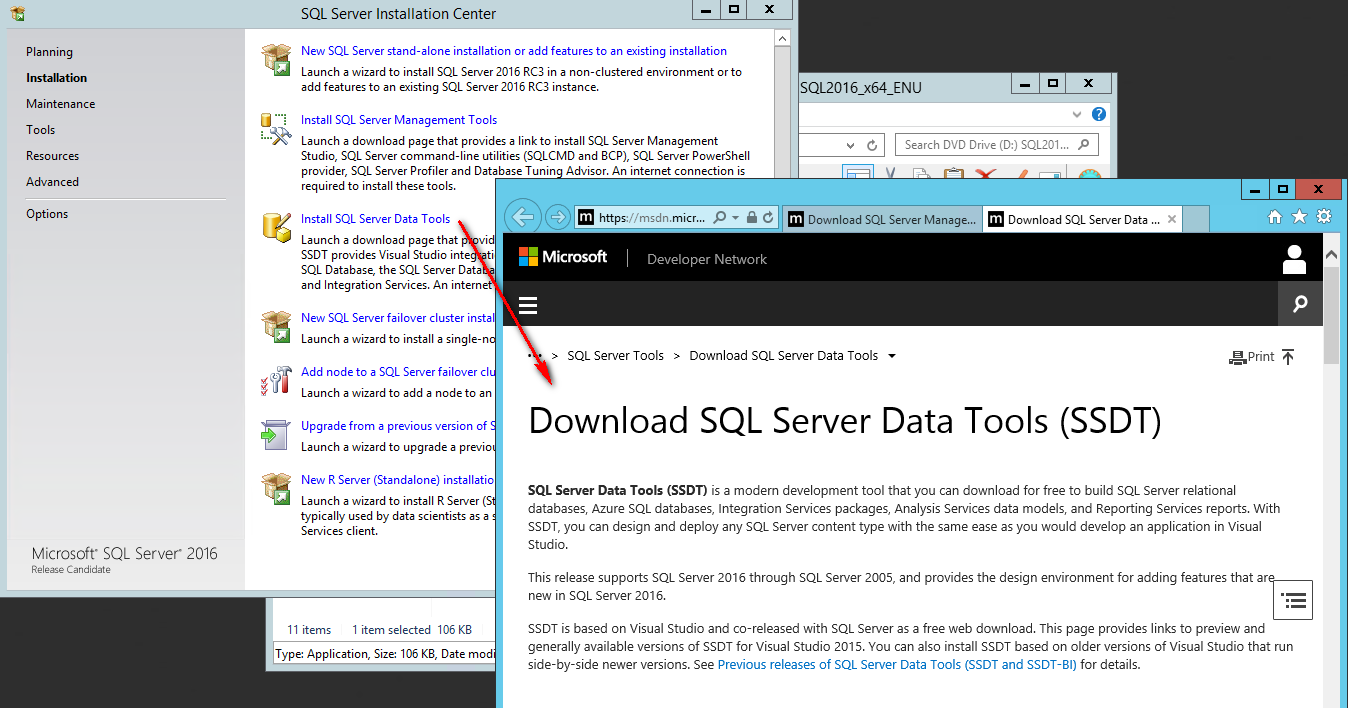Open the browser Tools gear menu
This screenshot has height=708, width=1348.
[1324, 216]
